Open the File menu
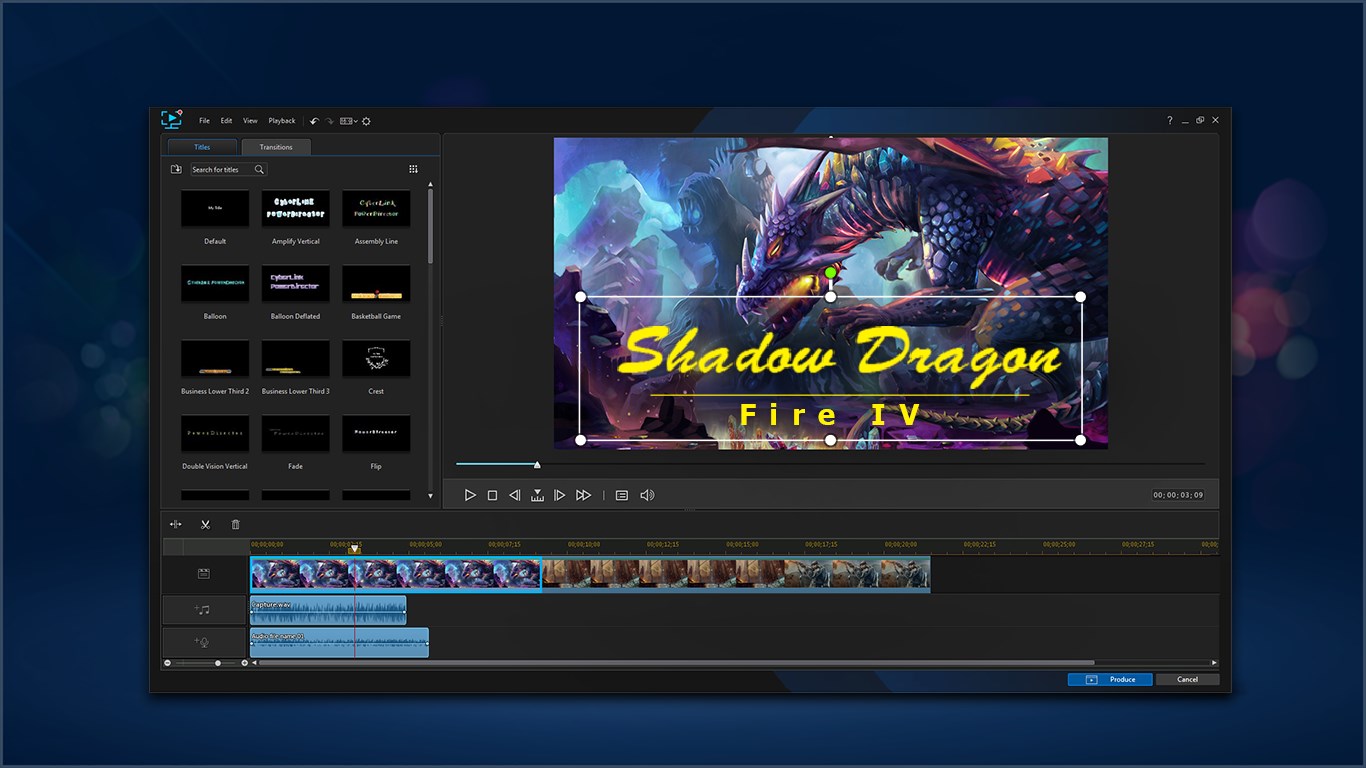The height and width of the screenshot is (768, 1366). tap(204, 121)
